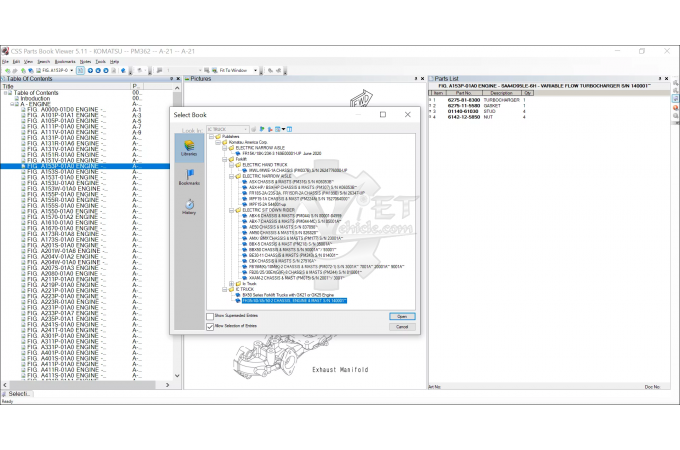This screenshot has height=450, width=680.
Task: Click the green back arrow in main toolbar
Action: [7, 70]
